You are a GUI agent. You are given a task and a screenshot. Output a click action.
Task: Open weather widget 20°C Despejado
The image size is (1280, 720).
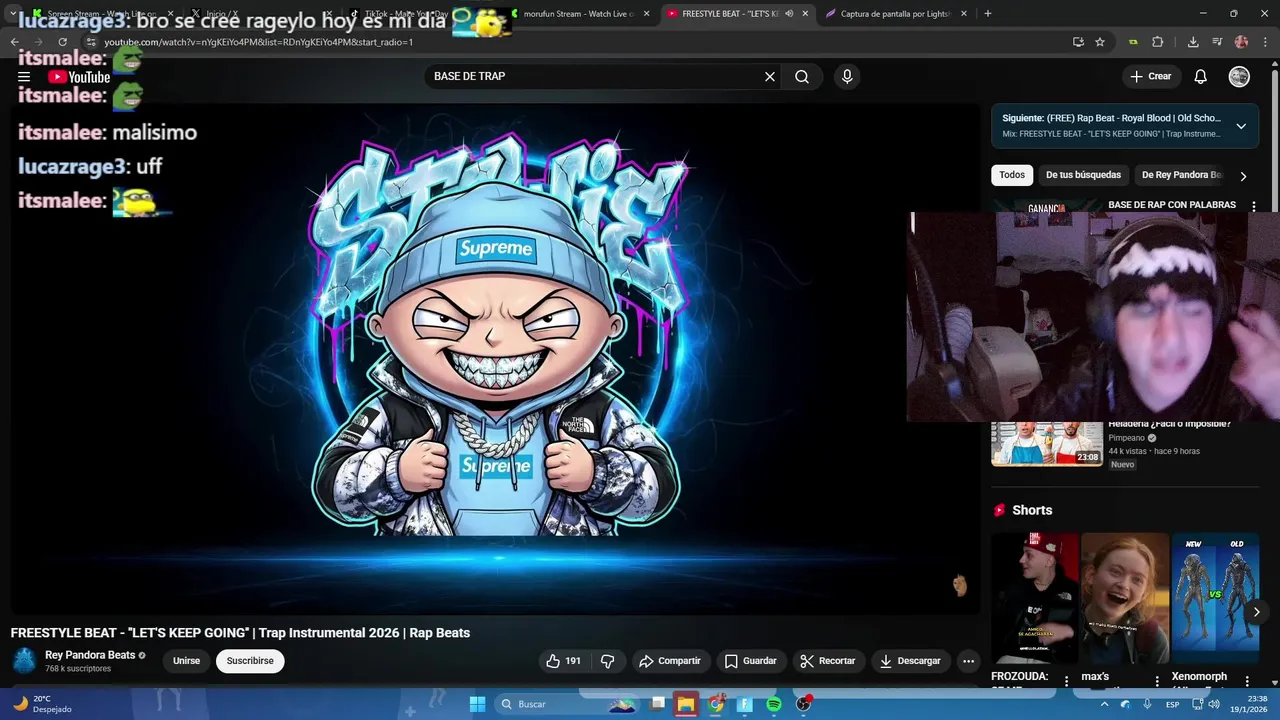click(x=40, y=704)
